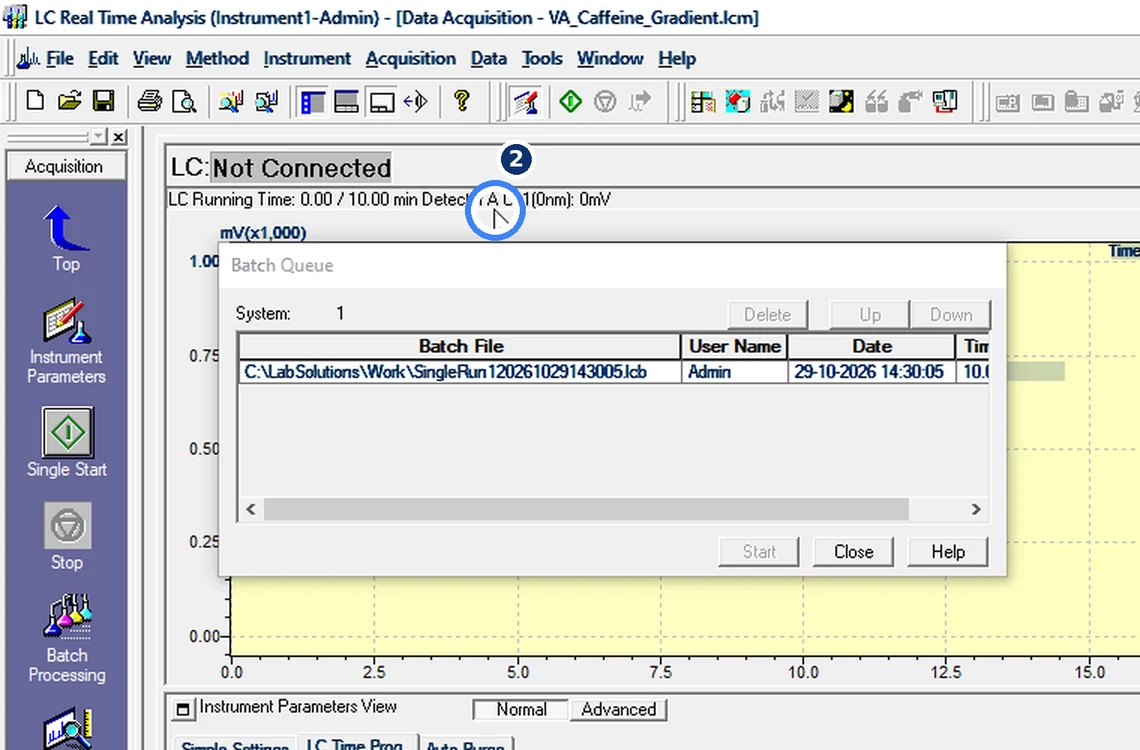Open the Window menu
Viewport: 1140px width, 750px height.
pyautogui.click(x=610, y=58)
